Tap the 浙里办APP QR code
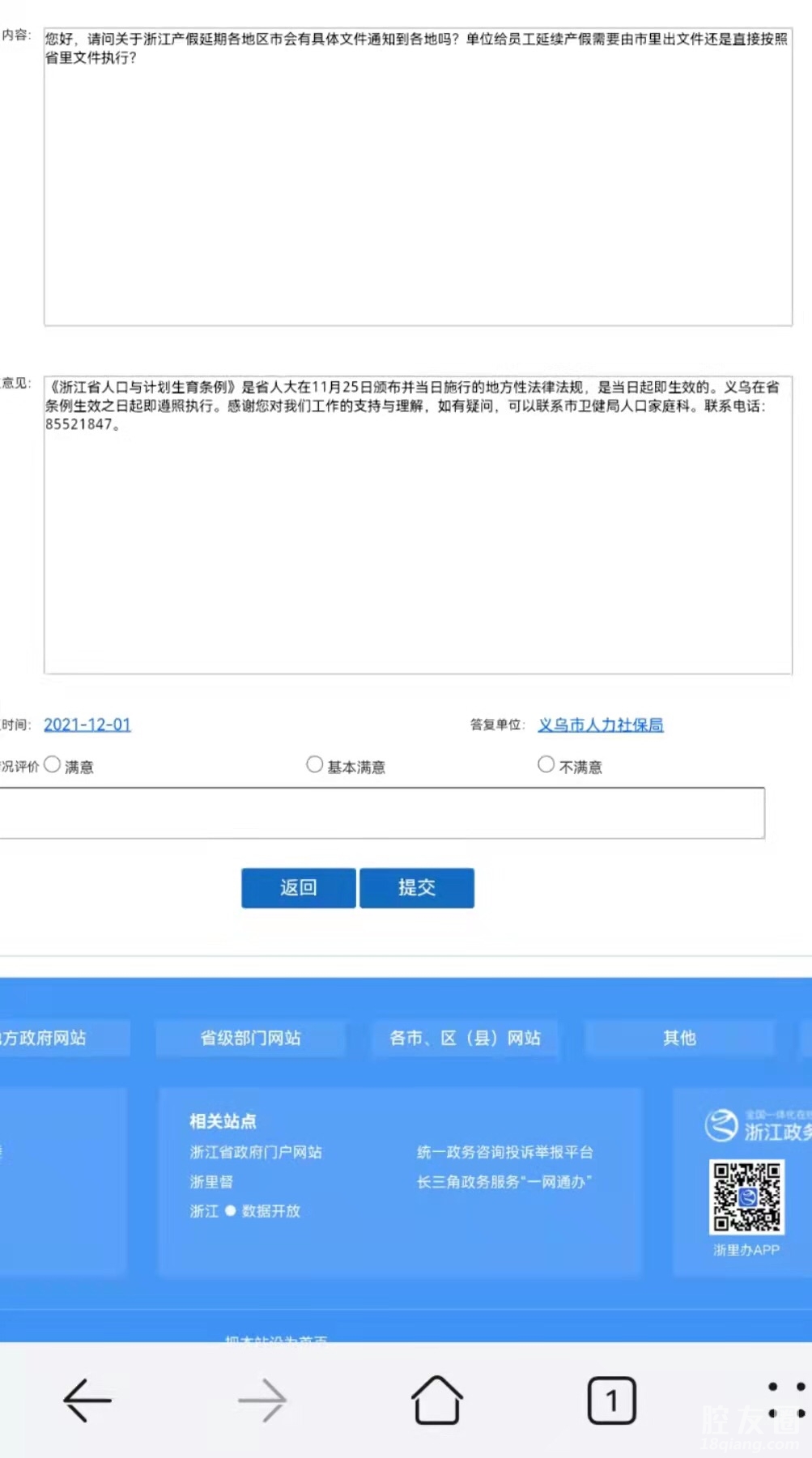This screenshot has height=1458, width=812. 746,1197
